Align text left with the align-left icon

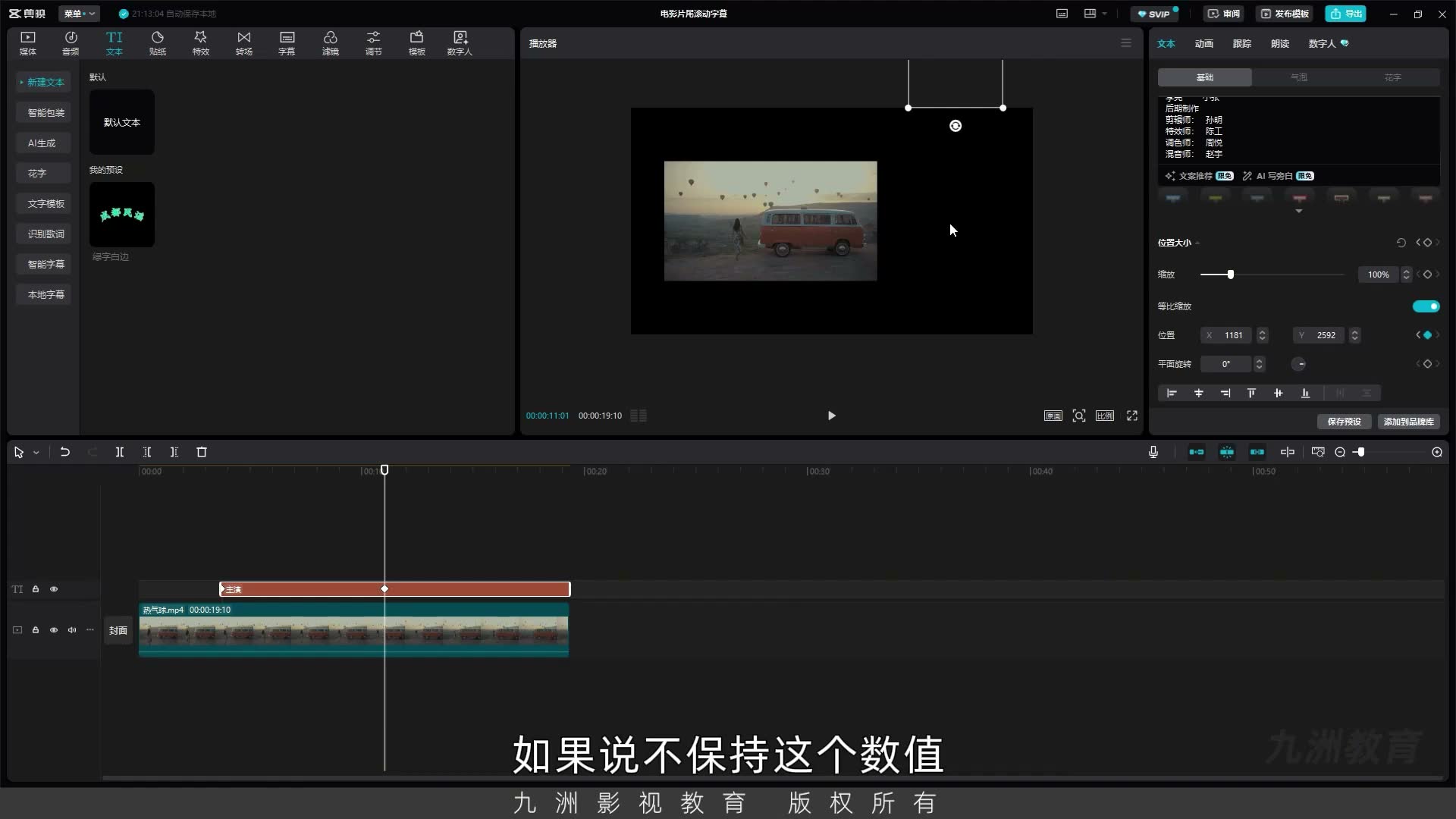(1172, 393)
